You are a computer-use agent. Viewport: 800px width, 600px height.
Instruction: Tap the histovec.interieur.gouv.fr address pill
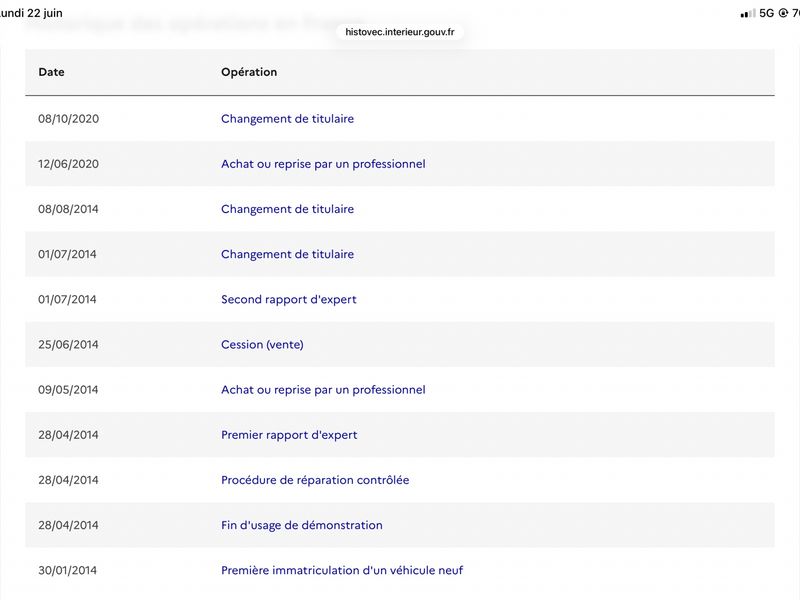399,32
